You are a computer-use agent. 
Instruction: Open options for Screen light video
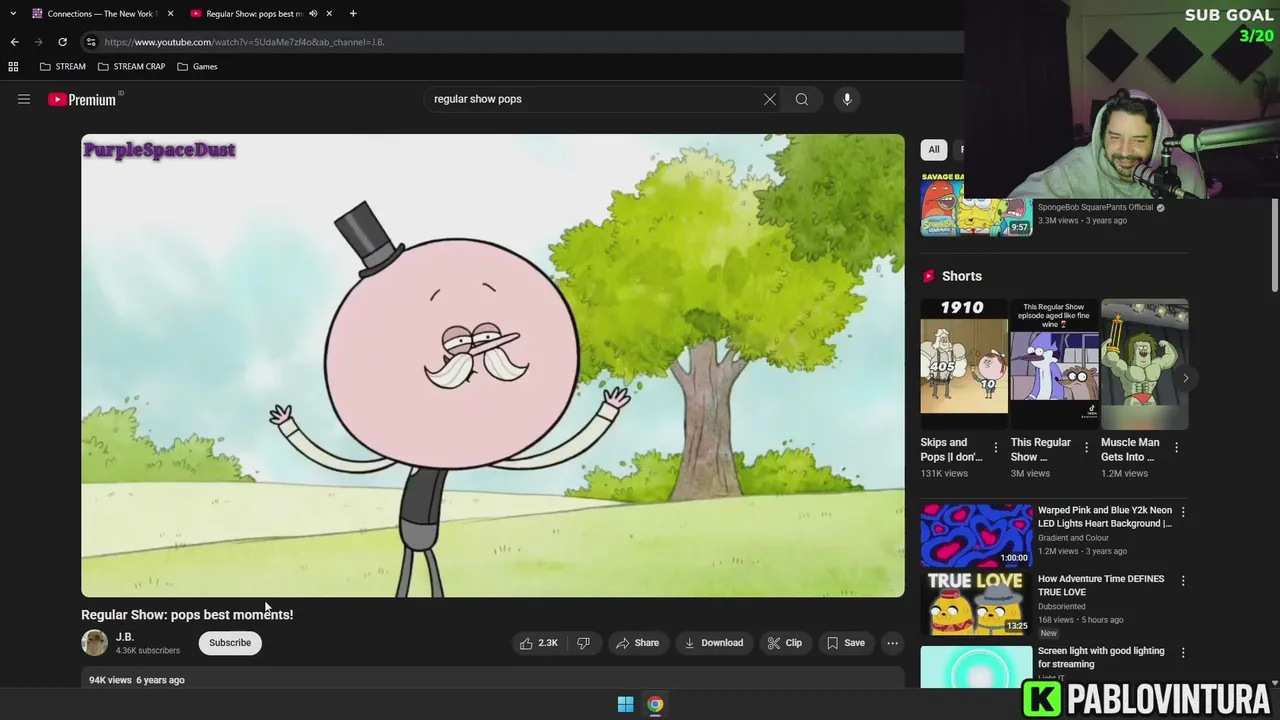tap(1183, 652)
